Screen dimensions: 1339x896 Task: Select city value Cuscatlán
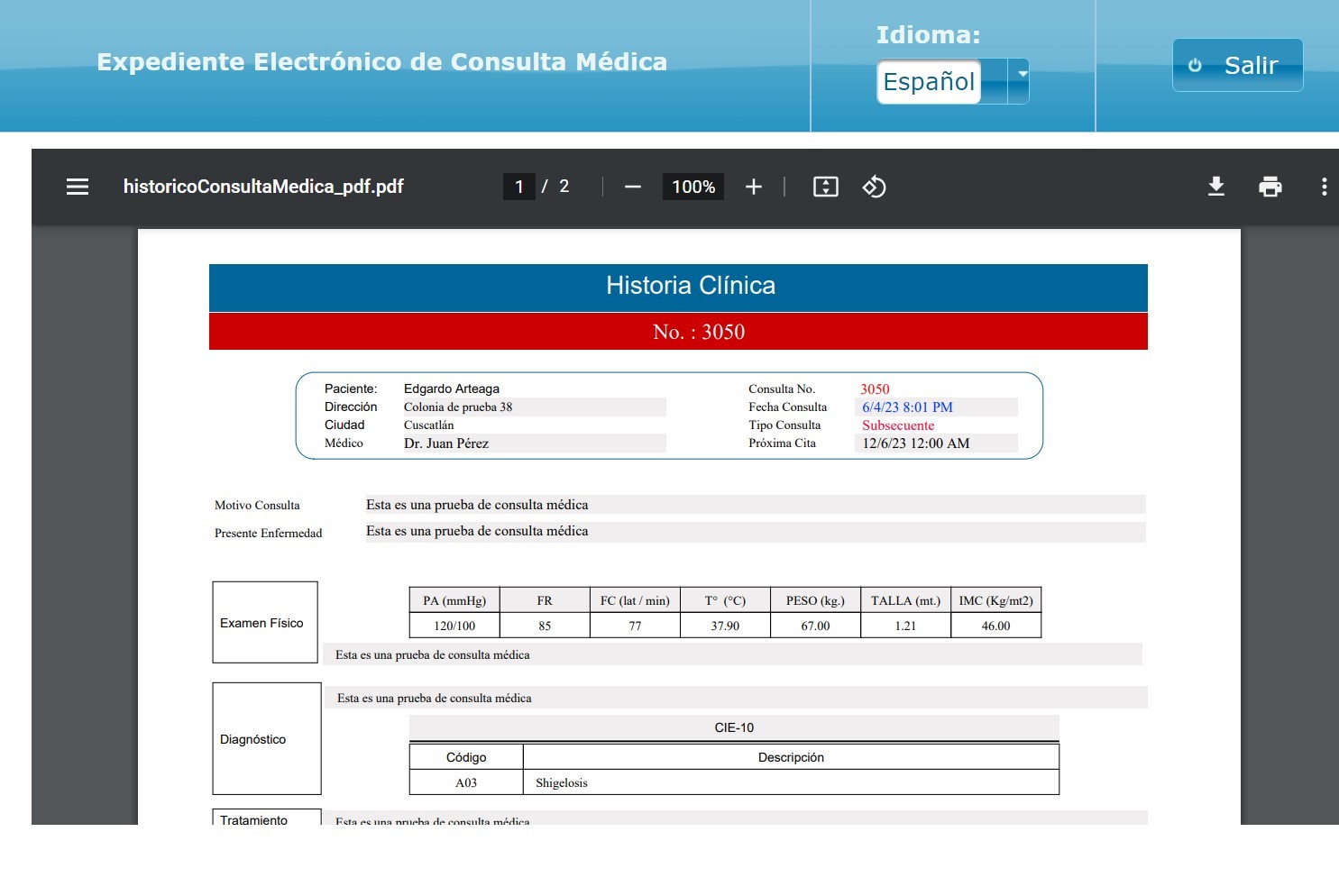(429, 425)
